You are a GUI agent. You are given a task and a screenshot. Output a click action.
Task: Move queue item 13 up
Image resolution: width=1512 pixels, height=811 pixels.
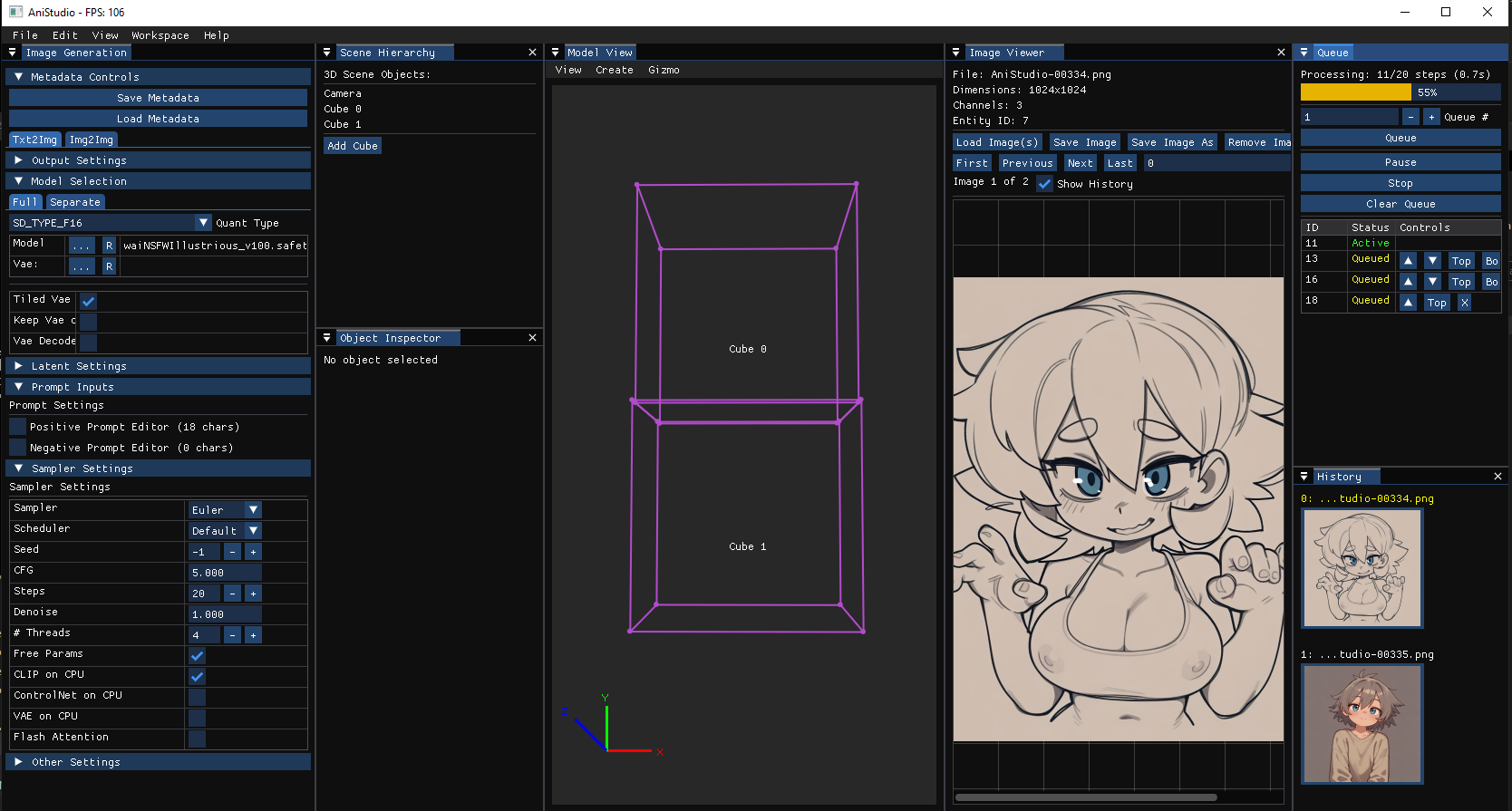coord(1408,261)
